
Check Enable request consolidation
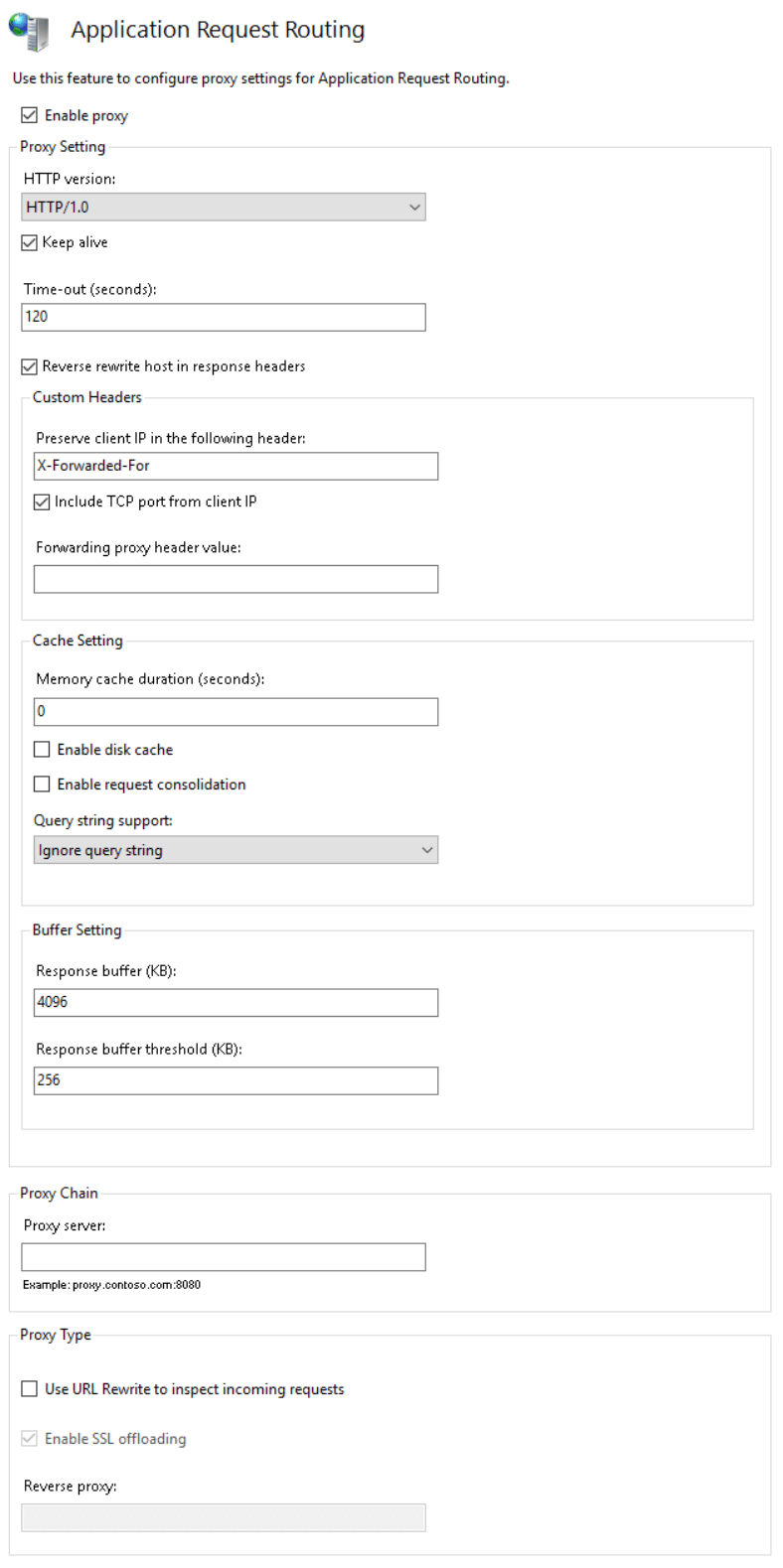click(x=41, y=784)
